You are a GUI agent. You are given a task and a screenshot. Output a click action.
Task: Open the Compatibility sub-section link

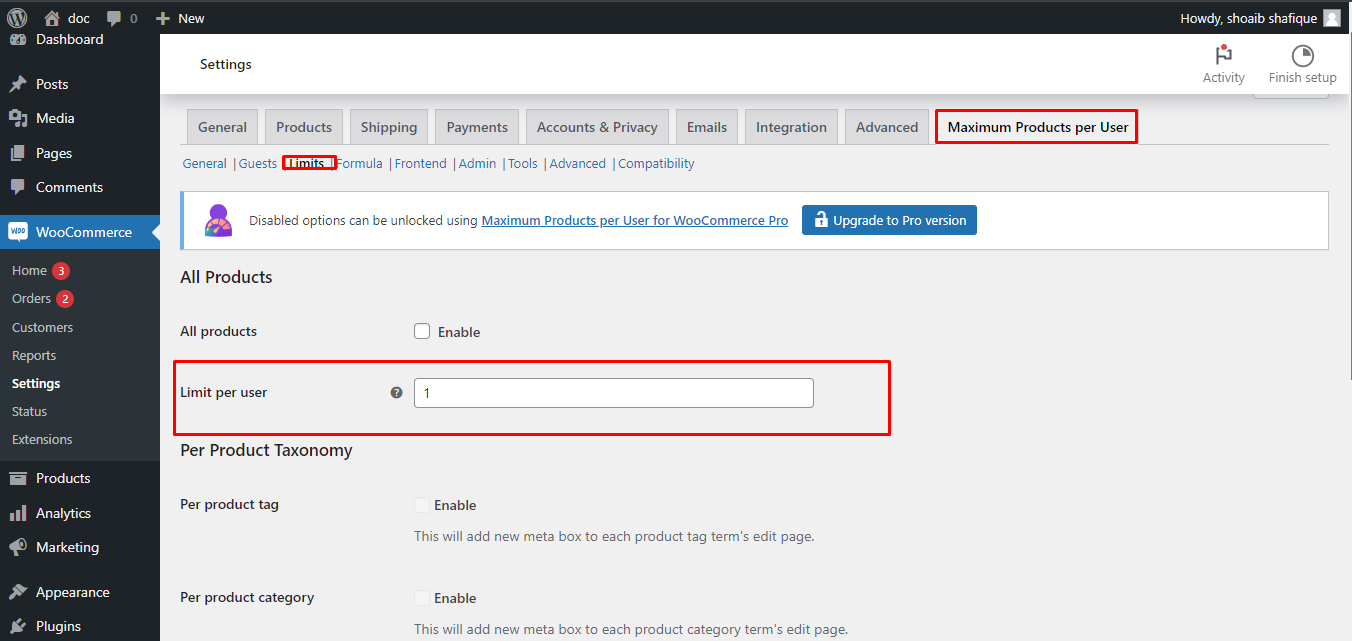point(656,164)
